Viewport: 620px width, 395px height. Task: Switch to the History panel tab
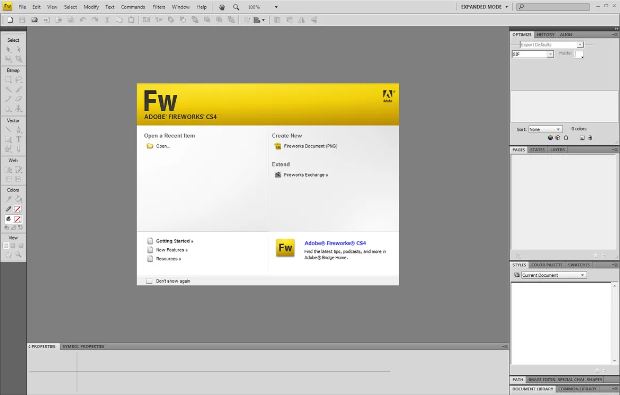545,35
